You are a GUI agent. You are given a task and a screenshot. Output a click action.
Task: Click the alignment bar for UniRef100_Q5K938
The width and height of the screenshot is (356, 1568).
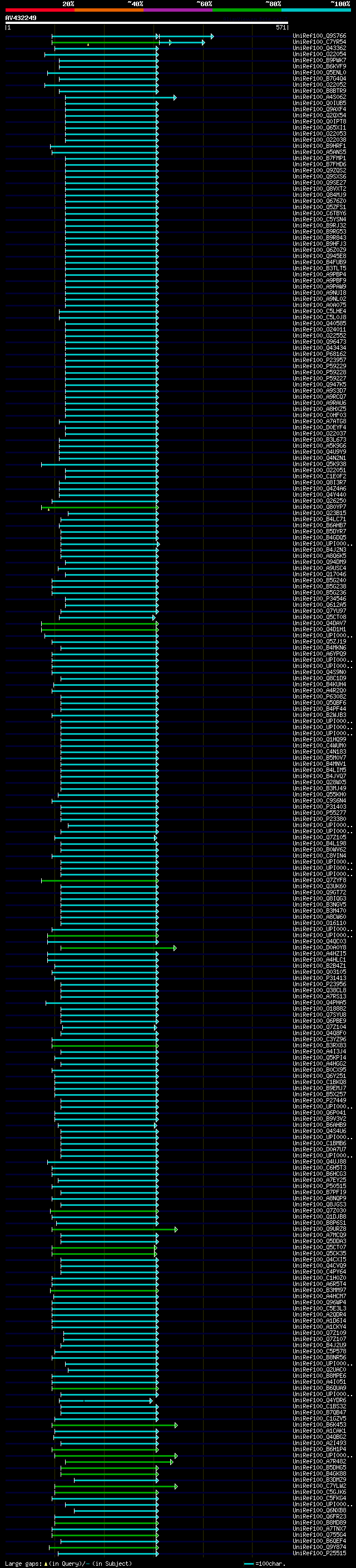pos(100,464)
